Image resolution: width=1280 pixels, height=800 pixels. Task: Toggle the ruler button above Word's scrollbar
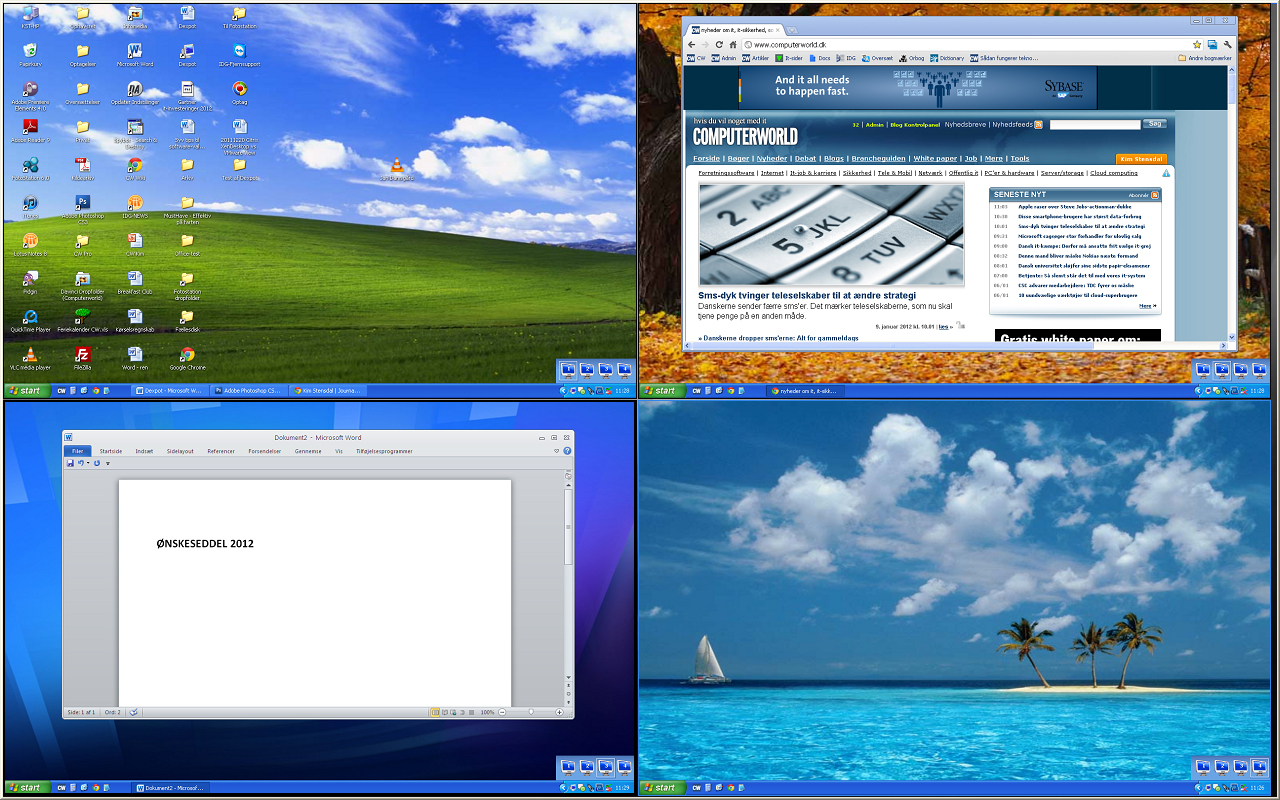[x=568, y=477]
